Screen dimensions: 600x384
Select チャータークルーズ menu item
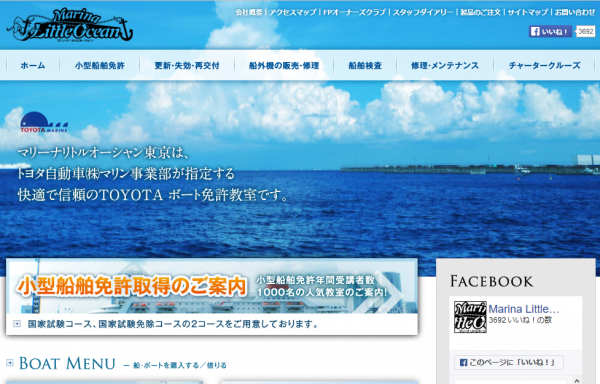(544, 65)
